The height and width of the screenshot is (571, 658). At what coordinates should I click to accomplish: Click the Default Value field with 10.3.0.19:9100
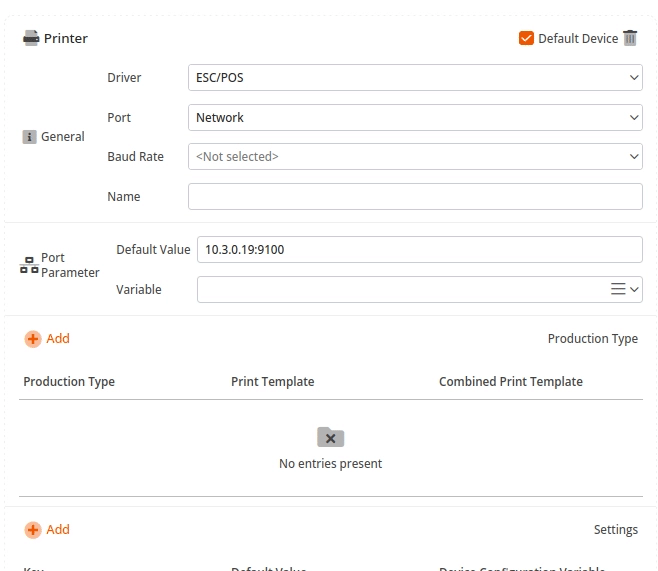pos(418,249)
